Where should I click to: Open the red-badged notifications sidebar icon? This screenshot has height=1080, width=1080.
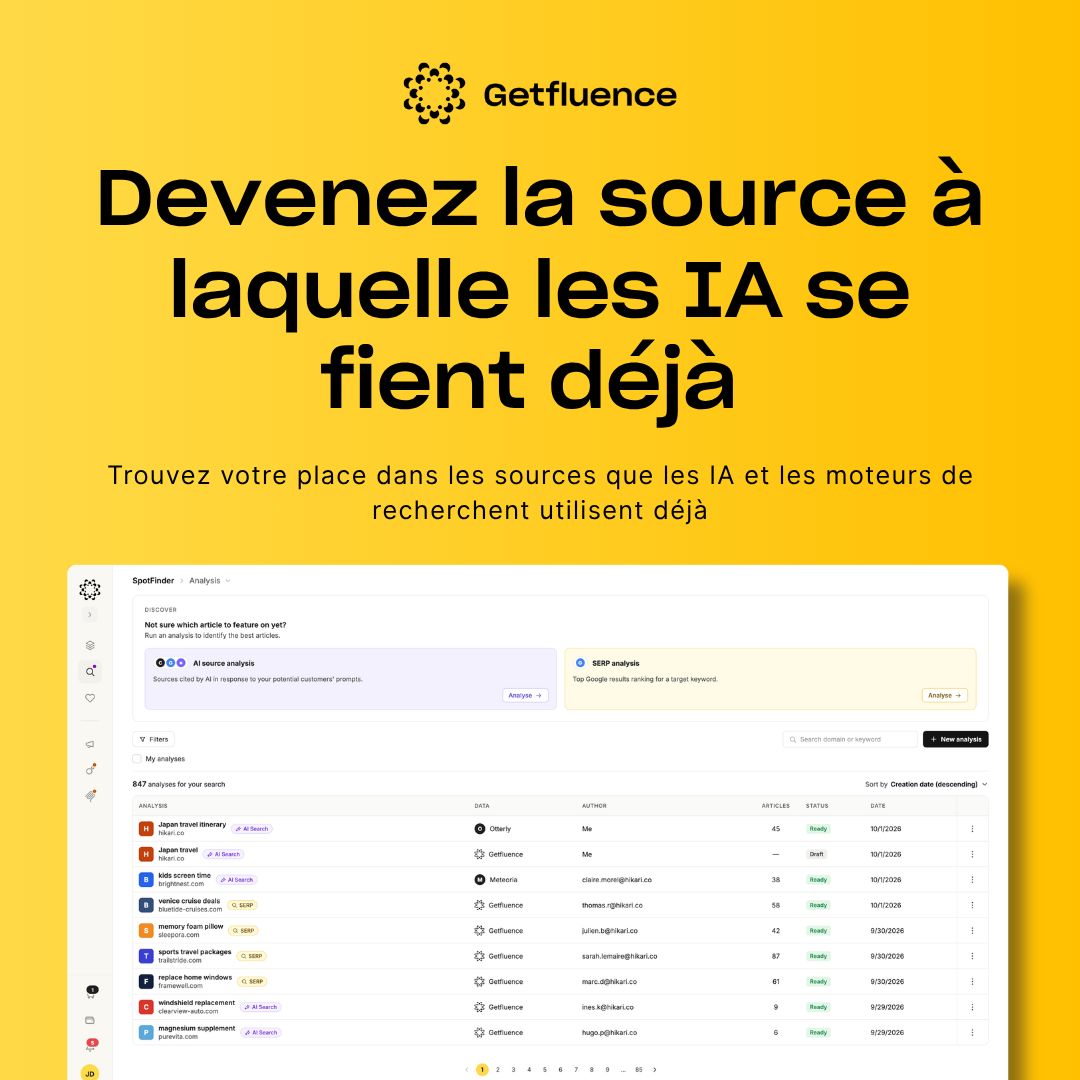(91, 1045)
